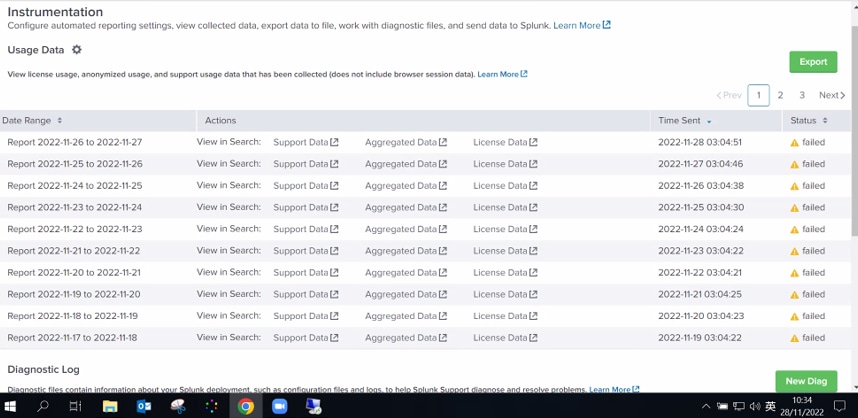Open Support Data for 2022-11-22 to 2022-11-23 report
The image size is (858, 418).
(306, 229)
